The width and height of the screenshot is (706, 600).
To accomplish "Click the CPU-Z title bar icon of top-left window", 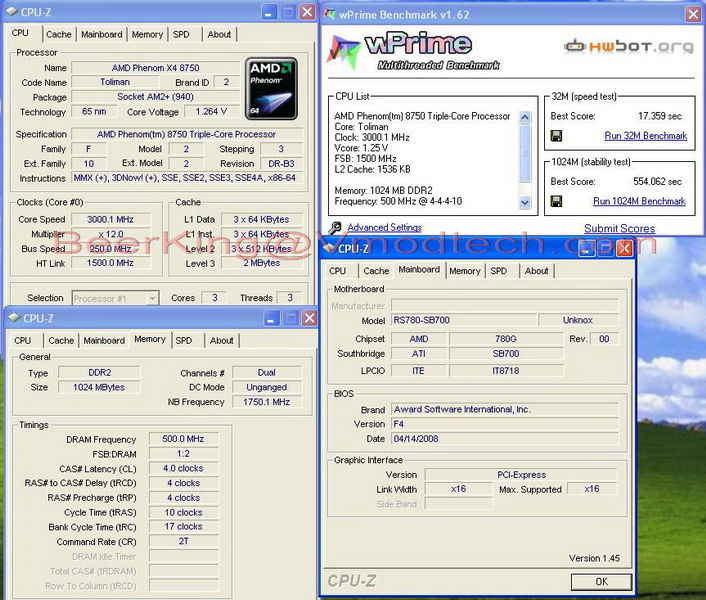I will tap(12, 12).
